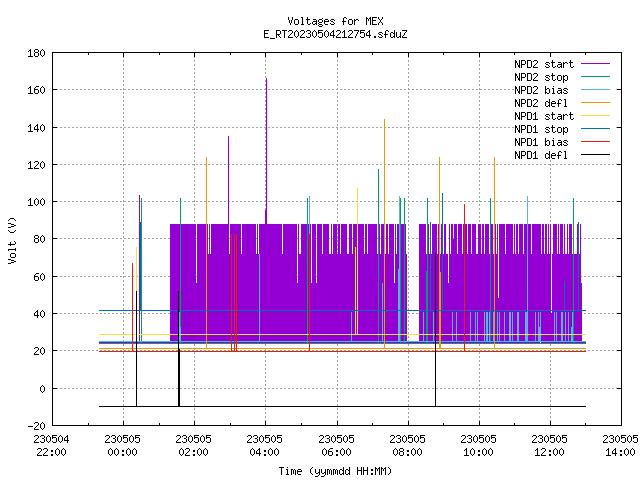
Task: Click the dark blue NPD1 stop legend line
Action: click(595, 129)
